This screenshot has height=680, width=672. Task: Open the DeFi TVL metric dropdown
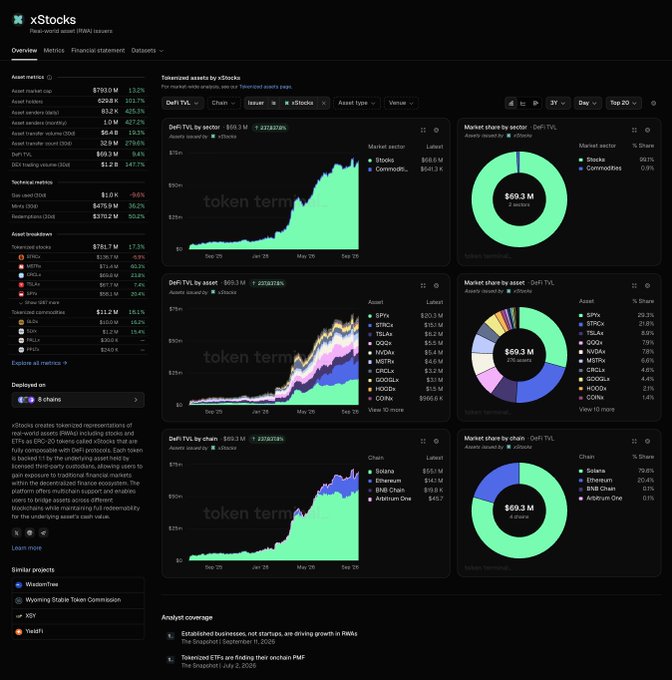point(182,103)
